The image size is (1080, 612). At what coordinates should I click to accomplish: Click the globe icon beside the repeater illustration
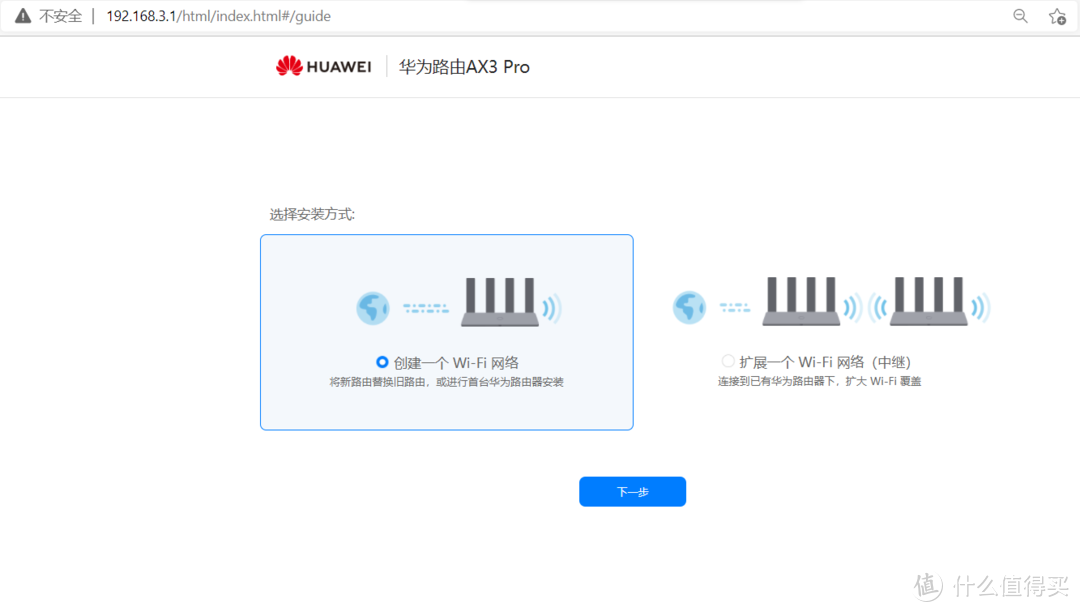coord(689,308)
